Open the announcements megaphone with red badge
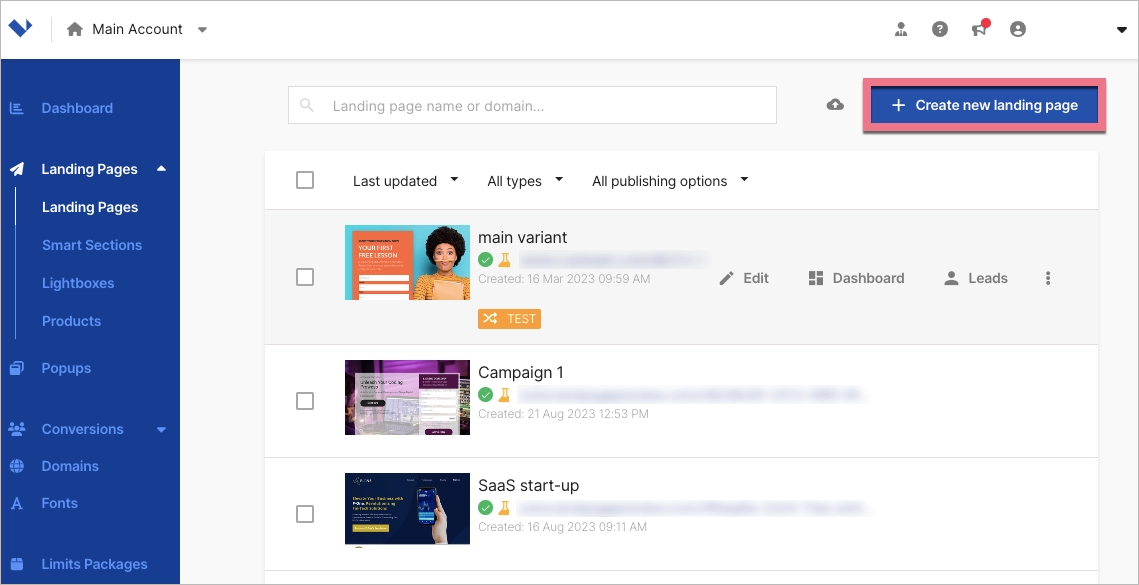Screen dimensions: 1139x585 point(979,29)
